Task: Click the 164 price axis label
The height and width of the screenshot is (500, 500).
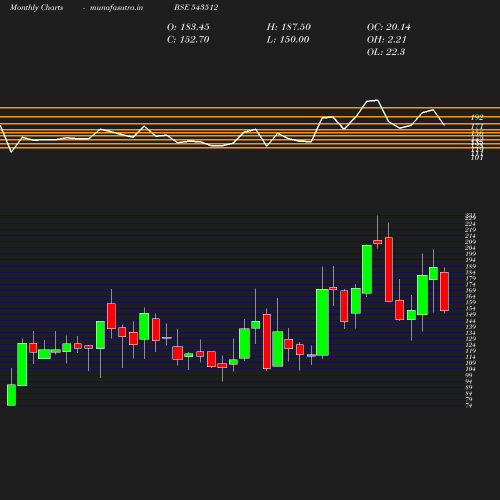Action: 470,296
